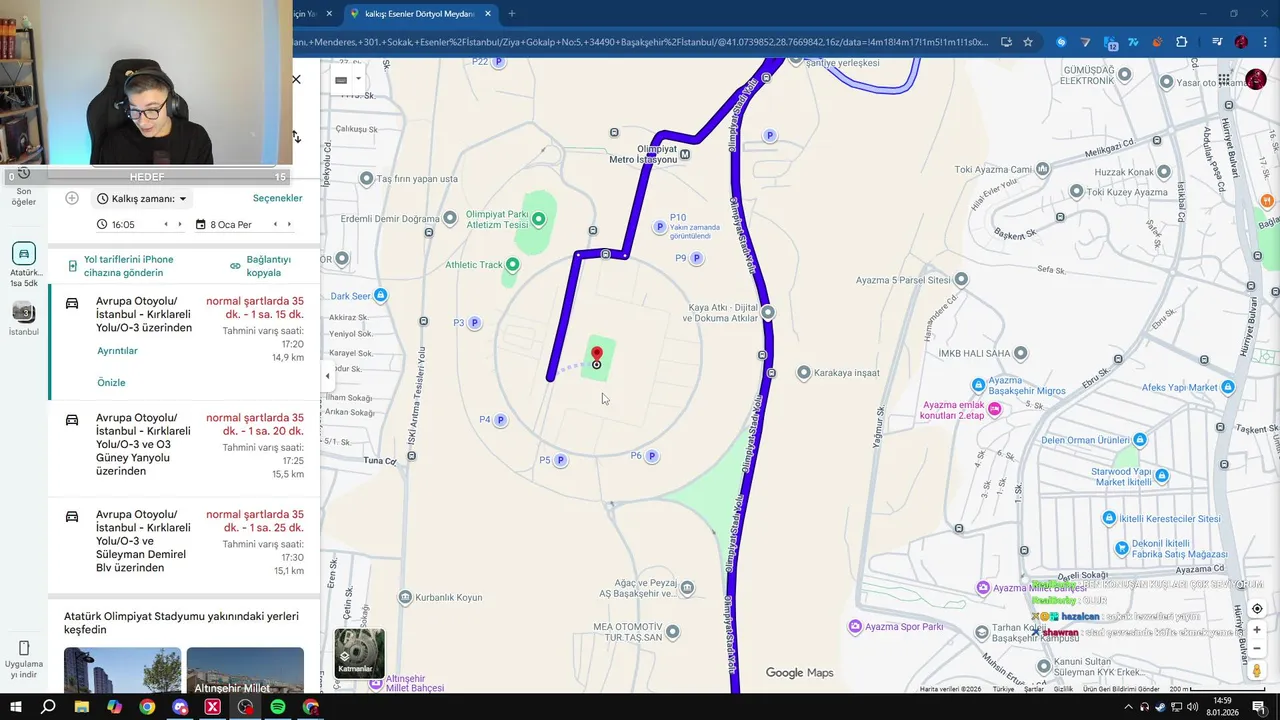Go to next day after 8 Oca
This screenshot has width=1280, height=720.
click(x=290, y=225)
